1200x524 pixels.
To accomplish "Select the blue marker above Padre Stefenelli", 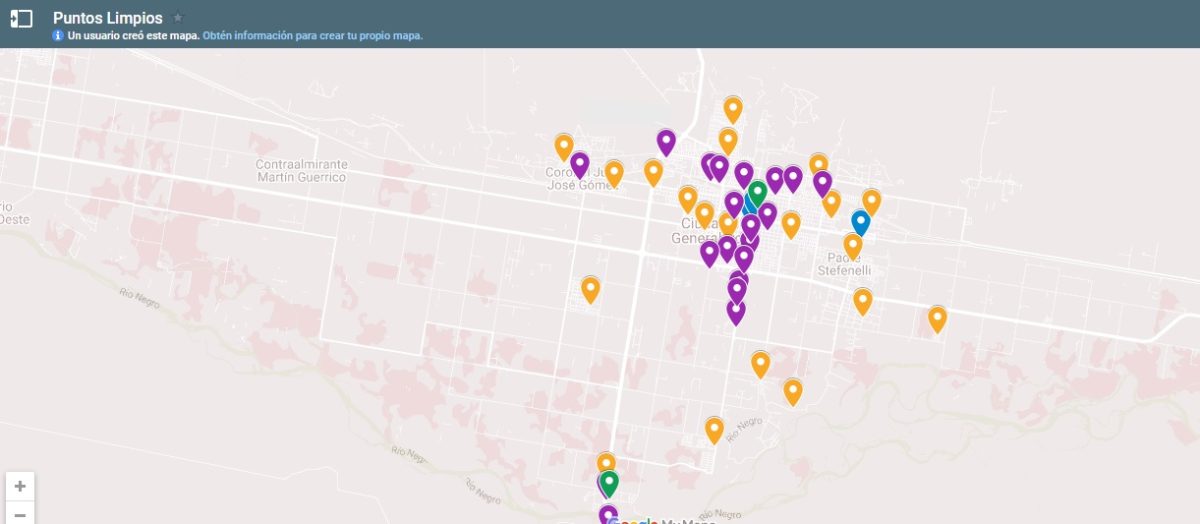I will [x=860, y=221].
